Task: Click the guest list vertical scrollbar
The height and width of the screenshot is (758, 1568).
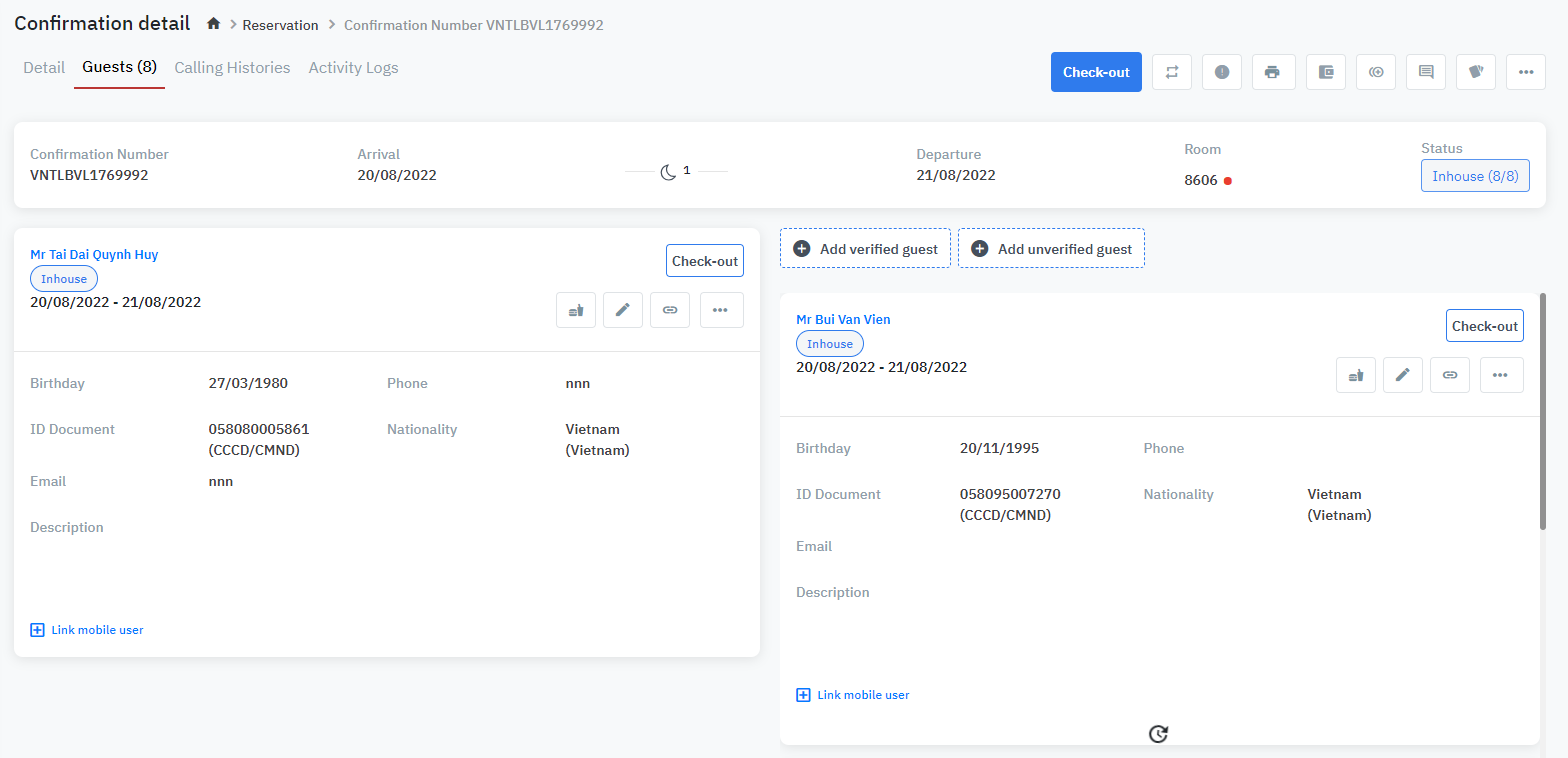Action: [x=1545, y=410]
